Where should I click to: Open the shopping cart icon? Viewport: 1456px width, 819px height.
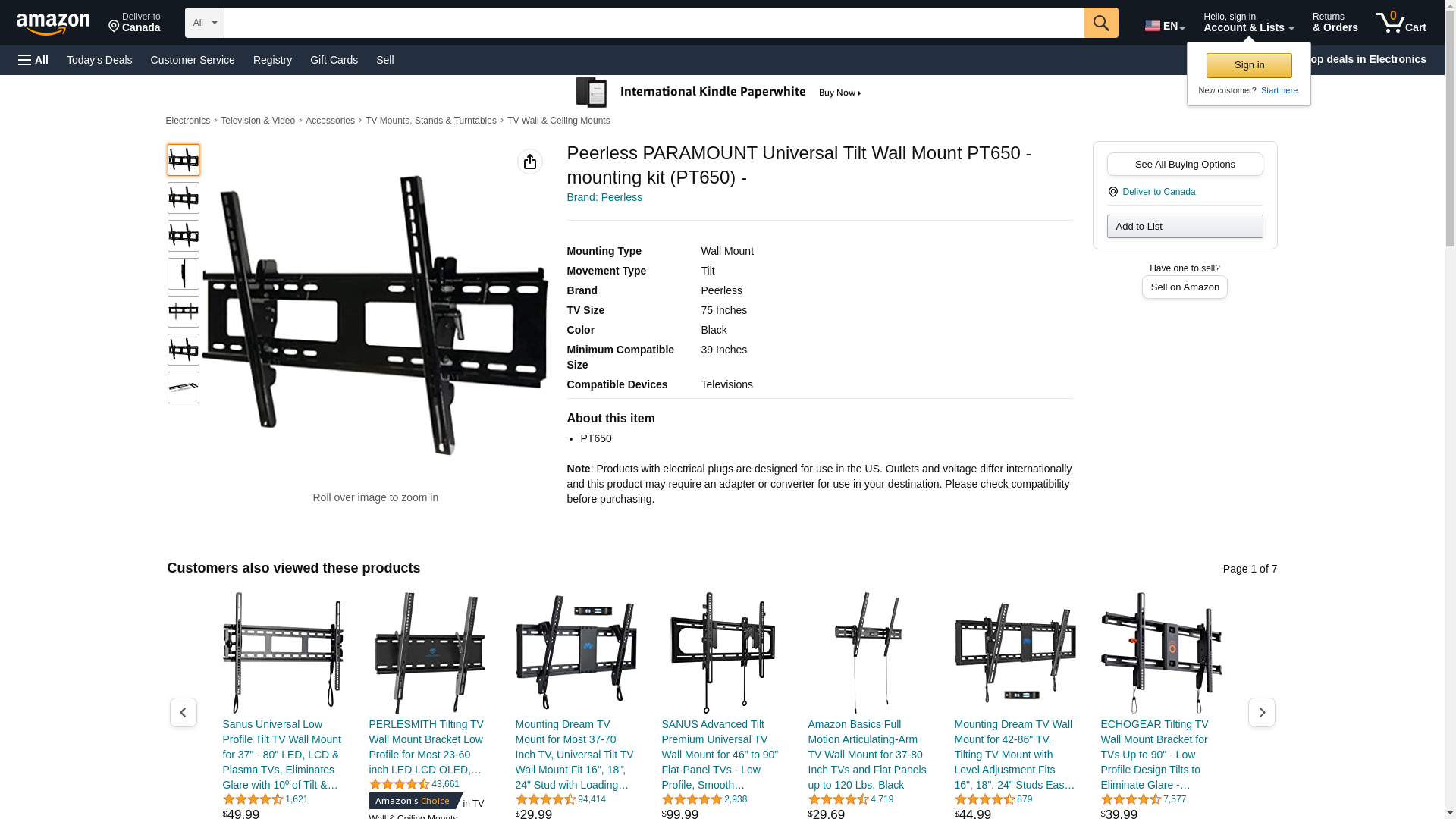1401,23
